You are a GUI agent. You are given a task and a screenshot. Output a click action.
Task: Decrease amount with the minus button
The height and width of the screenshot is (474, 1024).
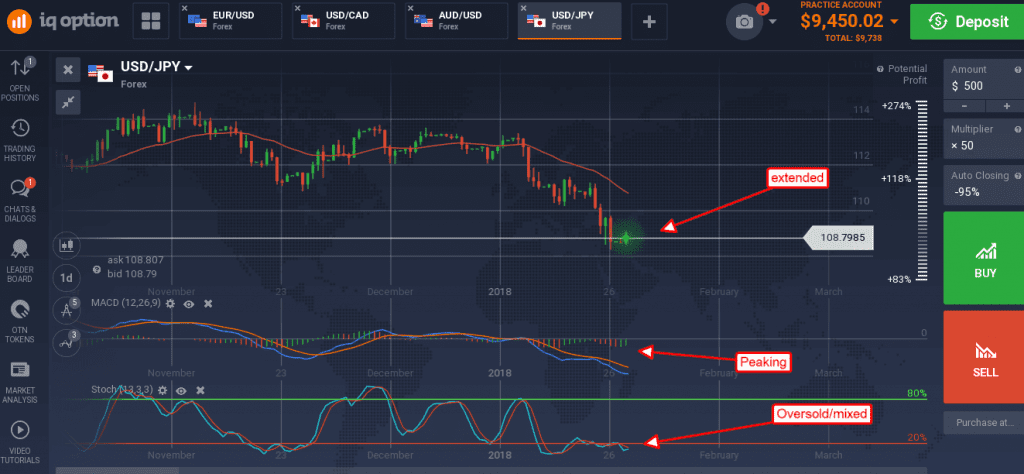point(964,106)
